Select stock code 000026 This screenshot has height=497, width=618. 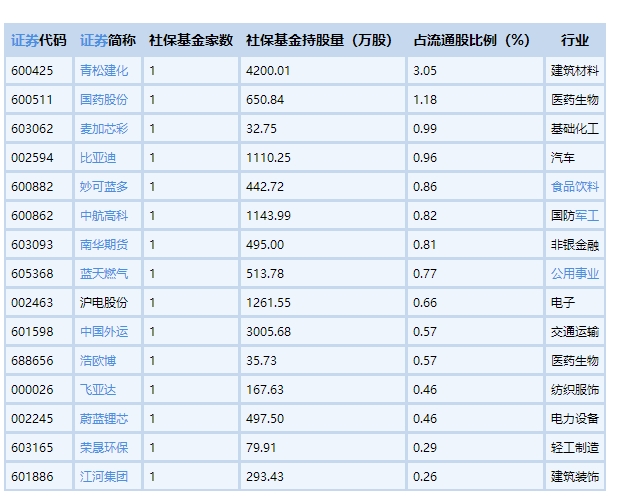(x=32, y=390)
